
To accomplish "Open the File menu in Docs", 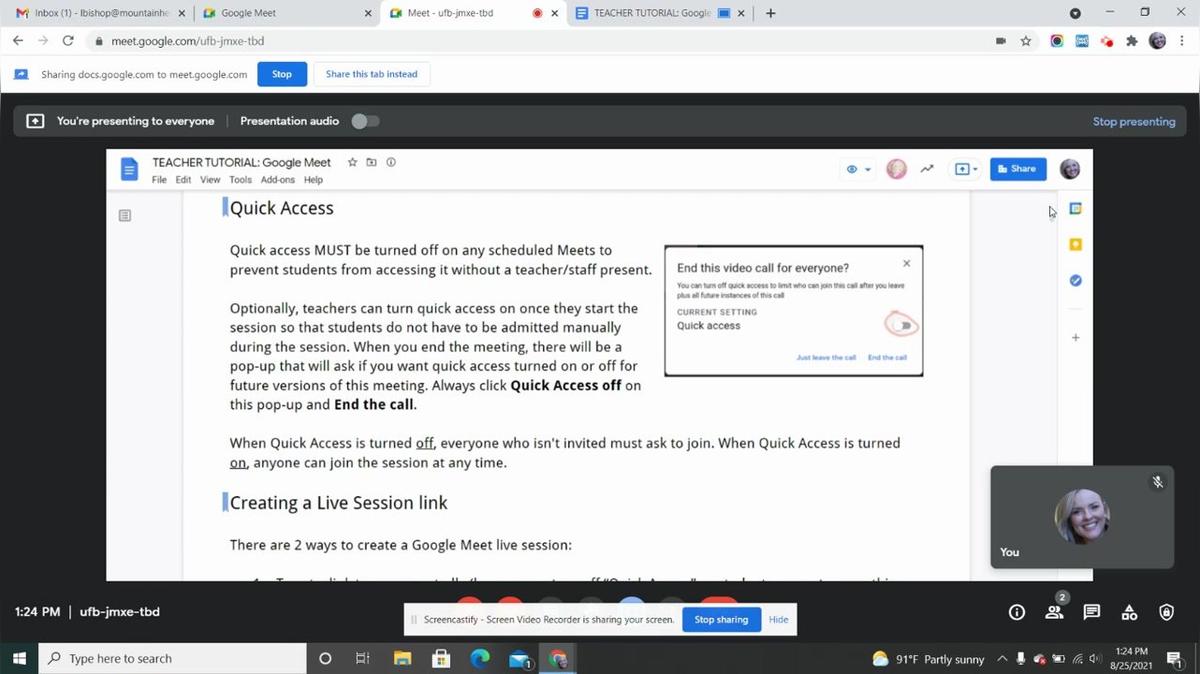I will [x=159, y=180].
